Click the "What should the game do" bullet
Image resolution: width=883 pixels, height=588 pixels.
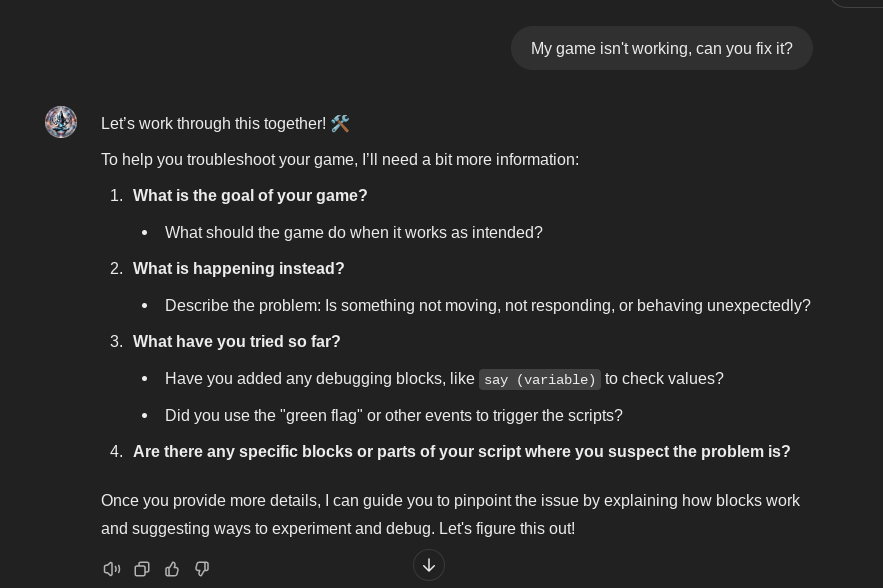click(353, 233)
